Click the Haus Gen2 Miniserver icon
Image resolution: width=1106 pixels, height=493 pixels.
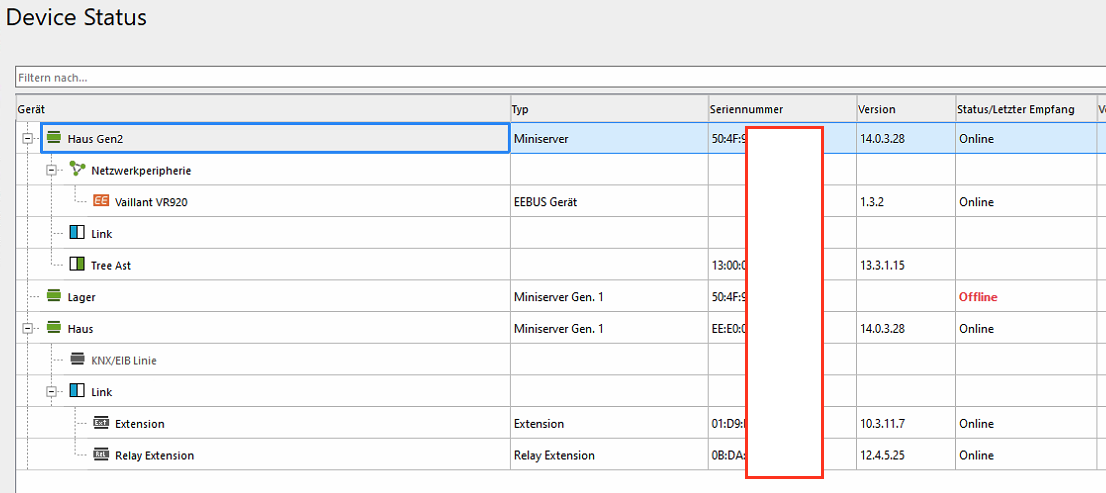pyautogui.click(x=54, y=139)
